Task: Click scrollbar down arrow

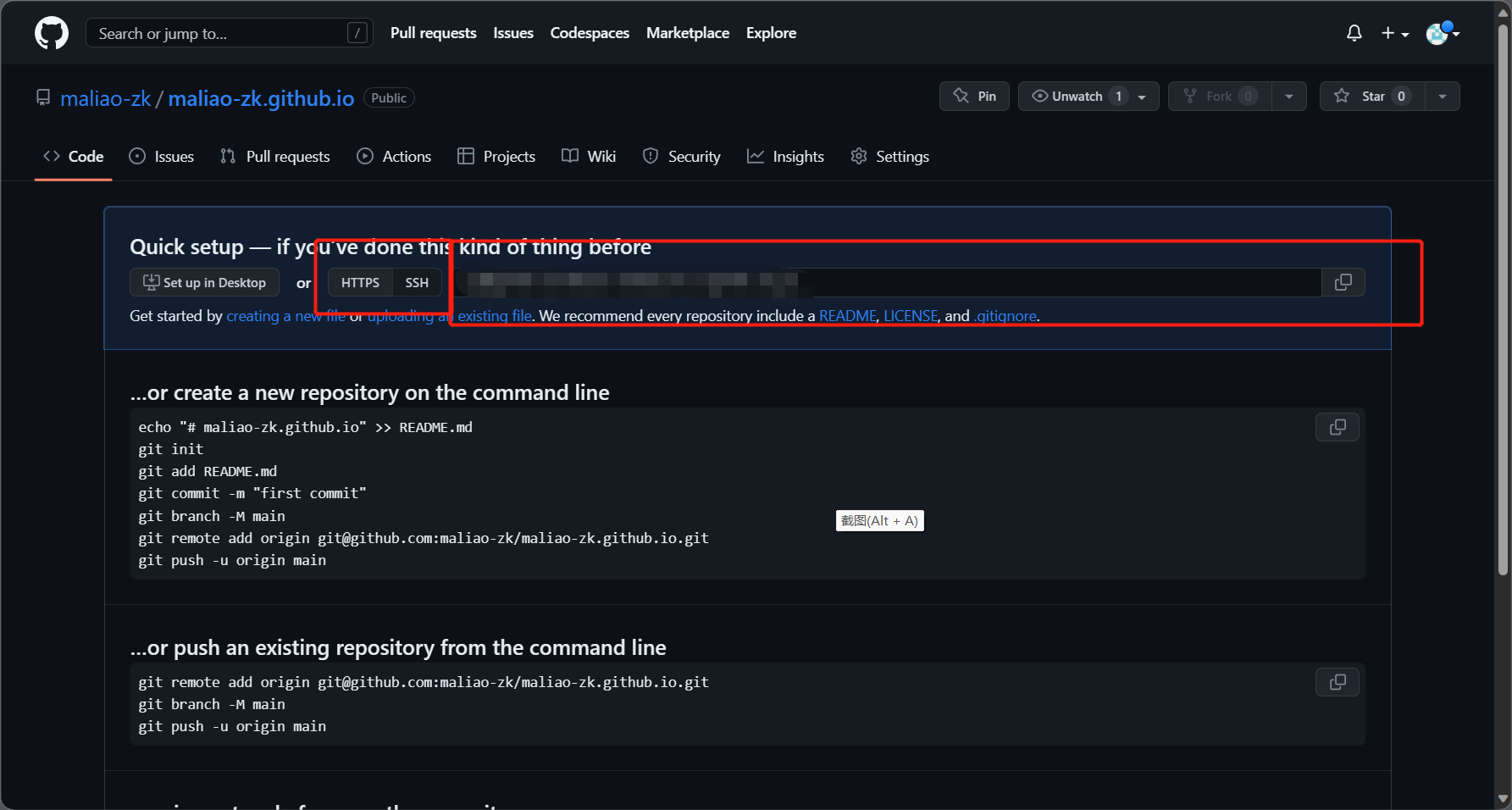Action: click(x=1504, y=798)
